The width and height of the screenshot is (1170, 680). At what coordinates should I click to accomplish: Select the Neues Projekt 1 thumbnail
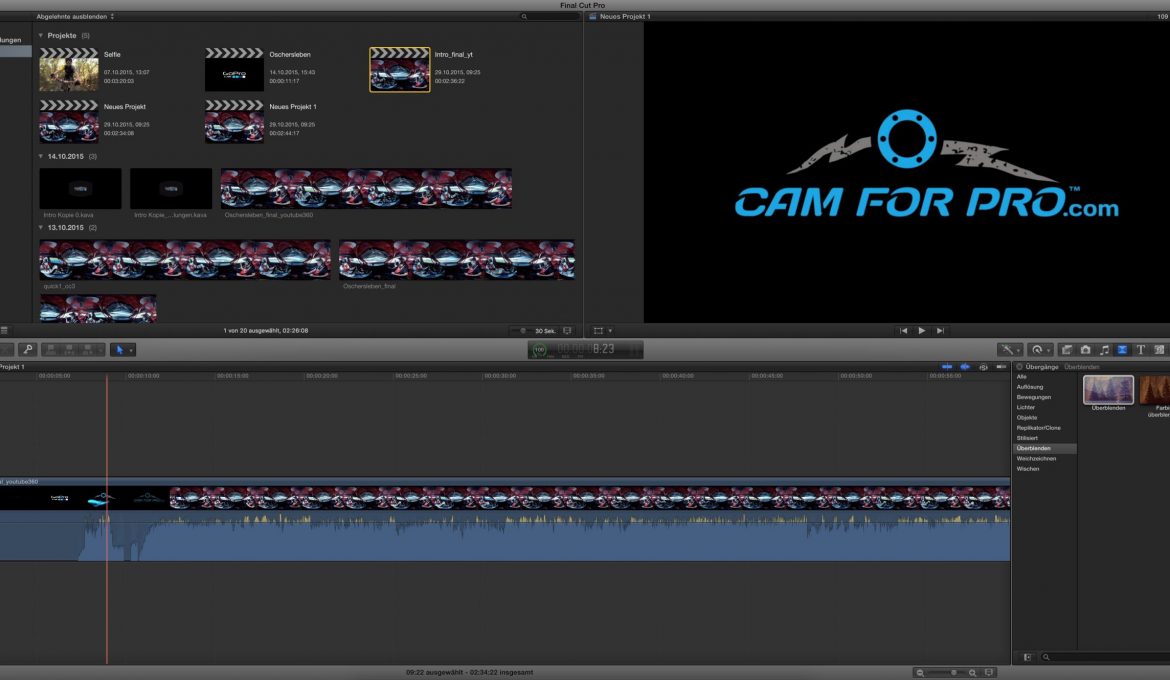coord(234,121)
